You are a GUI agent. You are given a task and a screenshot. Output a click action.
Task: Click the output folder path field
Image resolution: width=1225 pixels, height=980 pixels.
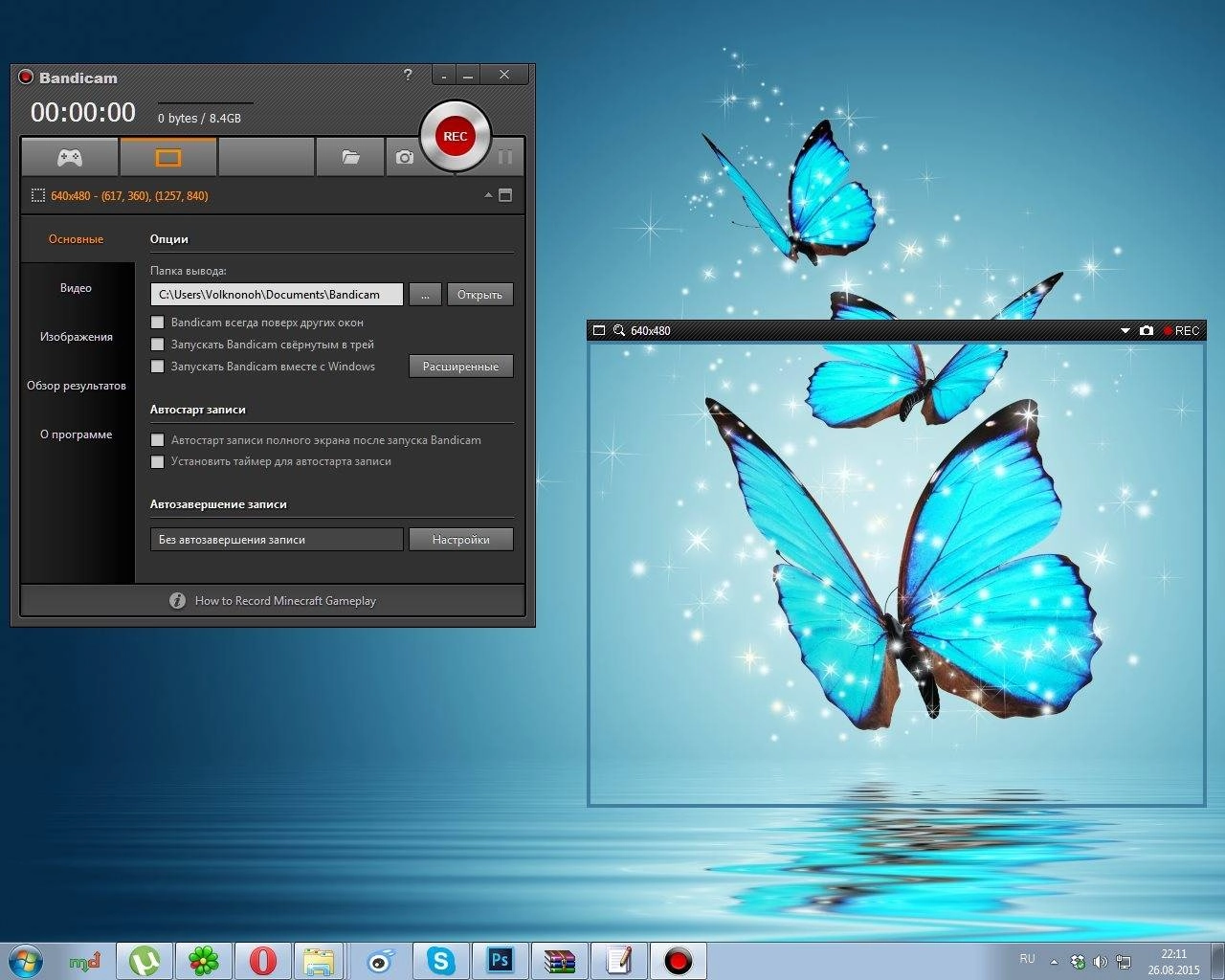(x=277, y=295)
